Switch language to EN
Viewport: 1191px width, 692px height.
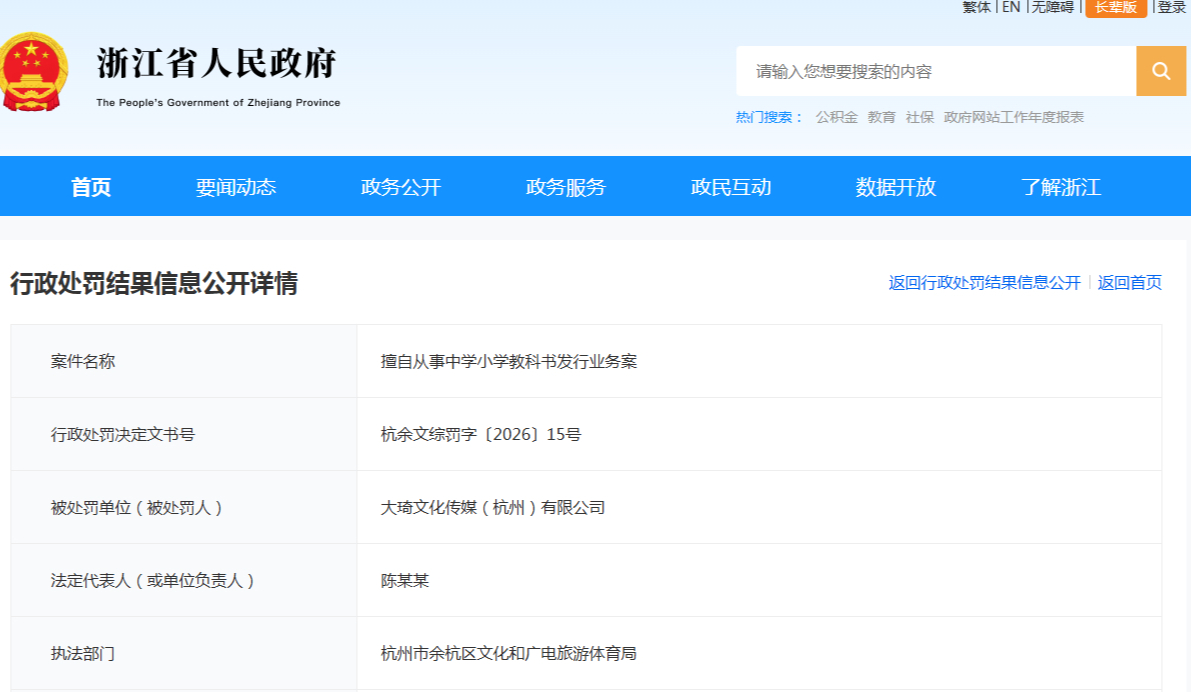tap(1010, 7)
